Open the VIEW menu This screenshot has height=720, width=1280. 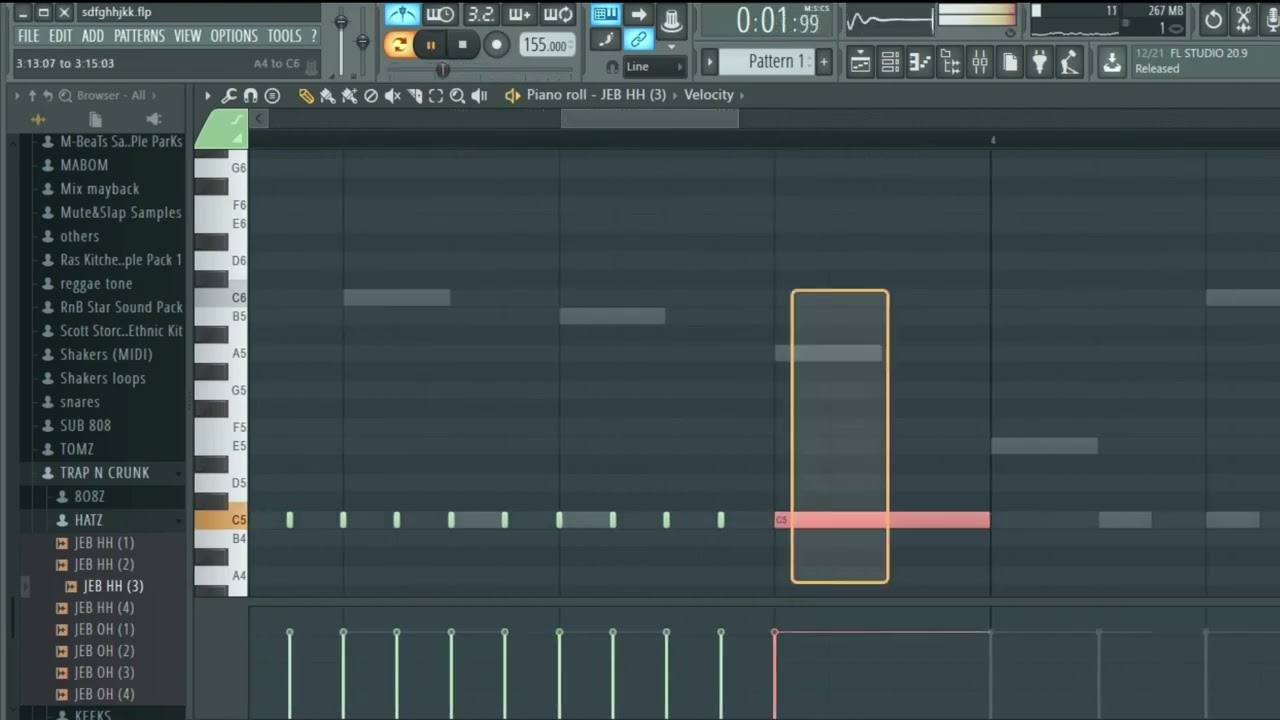188,36
